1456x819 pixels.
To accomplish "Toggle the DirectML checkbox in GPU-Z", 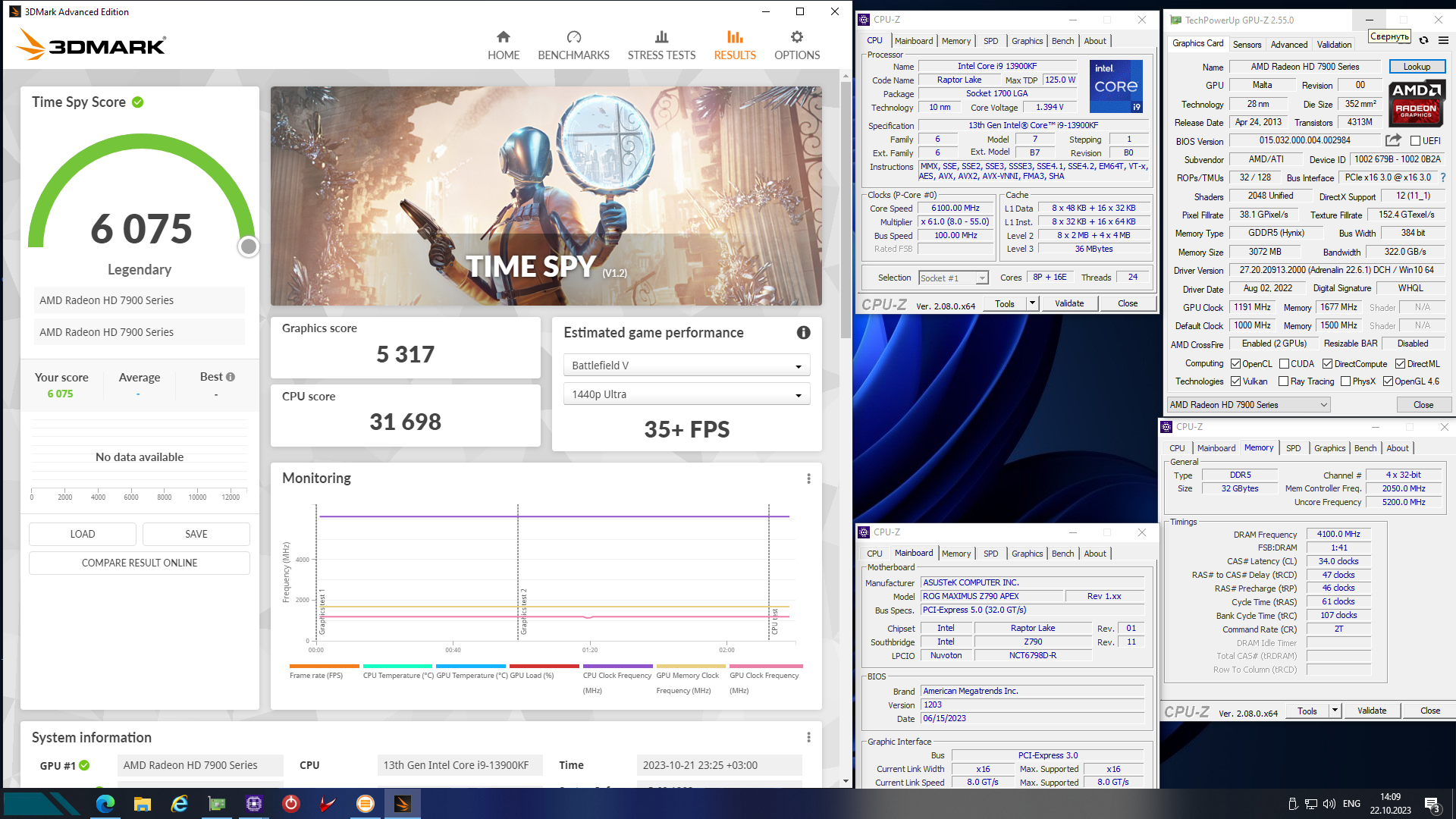I will click(1400, 364).
